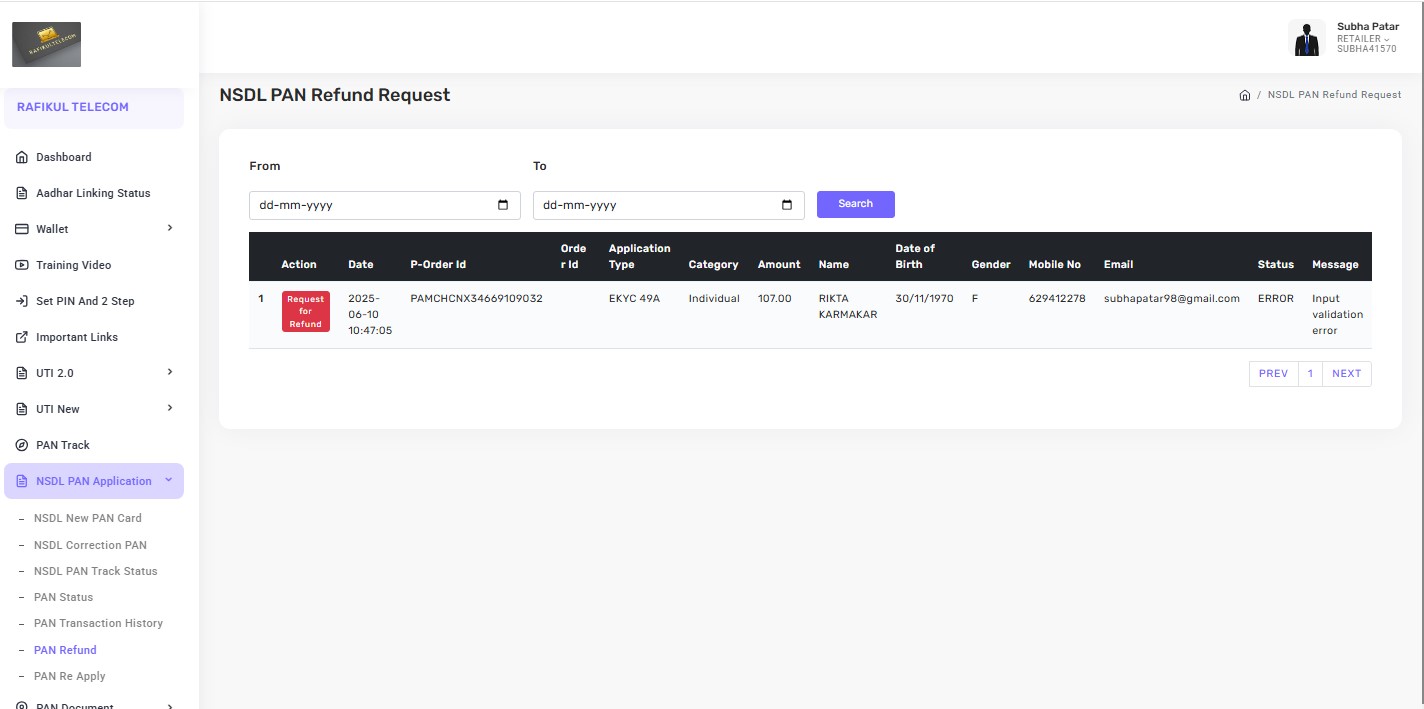Click the Training Video play icon
Screen dimensions: 1424x709
coord(22,265)
